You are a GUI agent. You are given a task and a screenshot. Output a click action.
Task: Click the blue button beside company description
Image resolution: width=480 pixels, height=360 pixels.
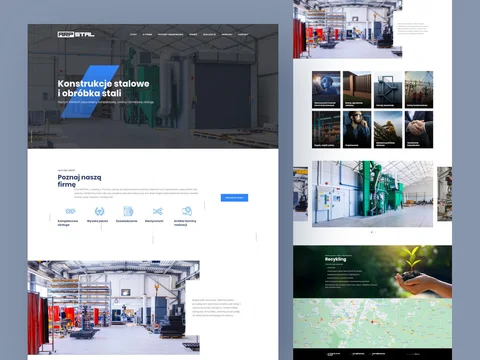pos(234,198)
